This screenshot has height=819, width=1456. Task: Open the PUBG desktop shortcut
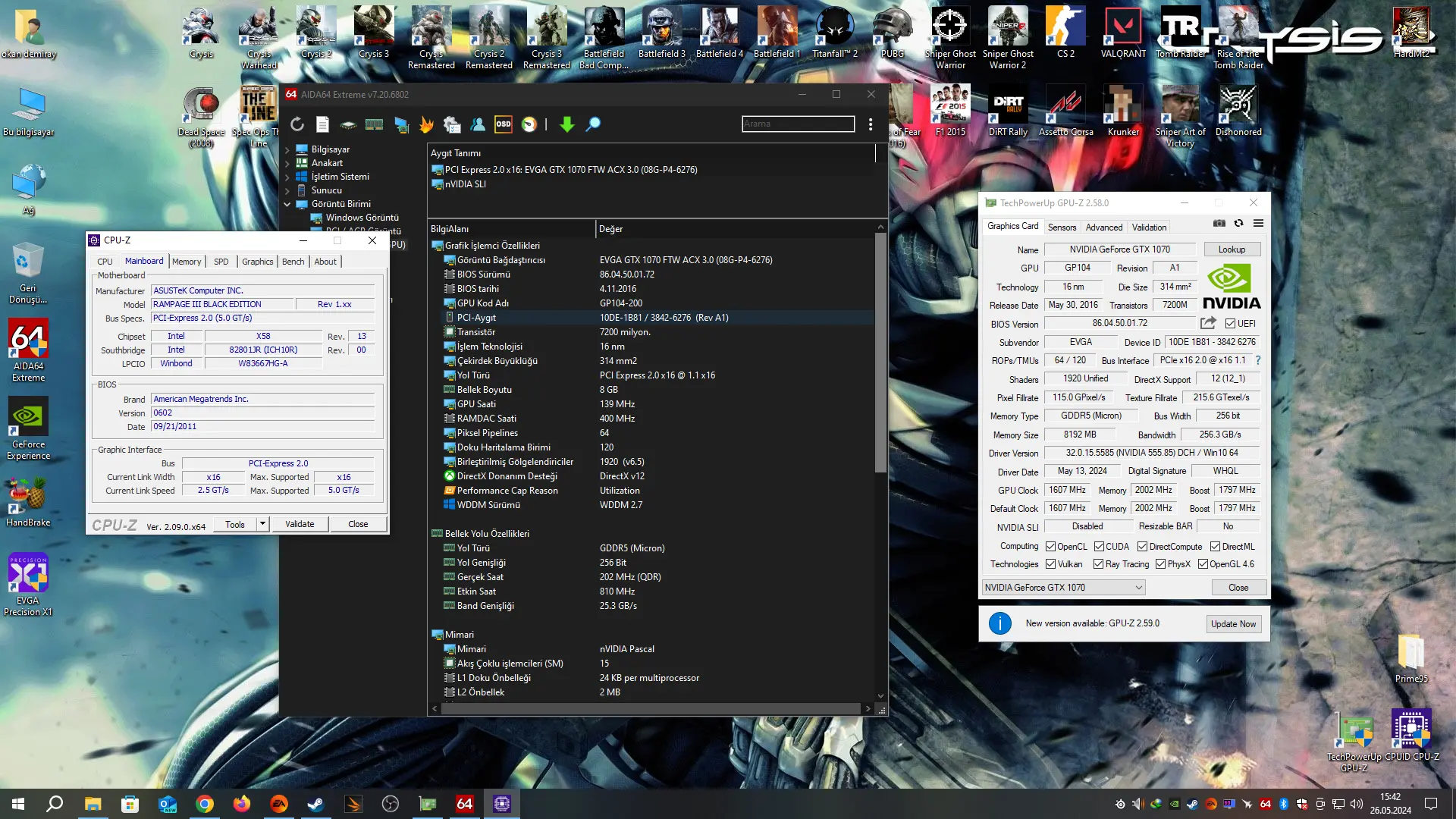click(893, 33)
